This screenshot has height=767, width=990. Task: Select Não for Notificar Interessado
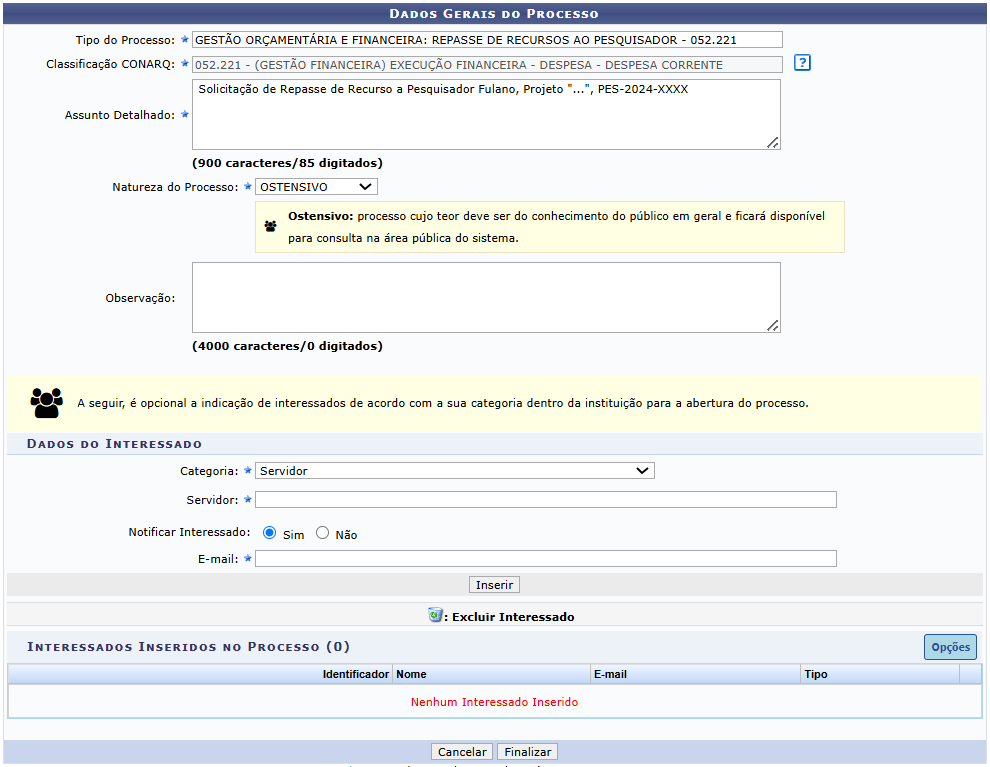pos(323,534)
